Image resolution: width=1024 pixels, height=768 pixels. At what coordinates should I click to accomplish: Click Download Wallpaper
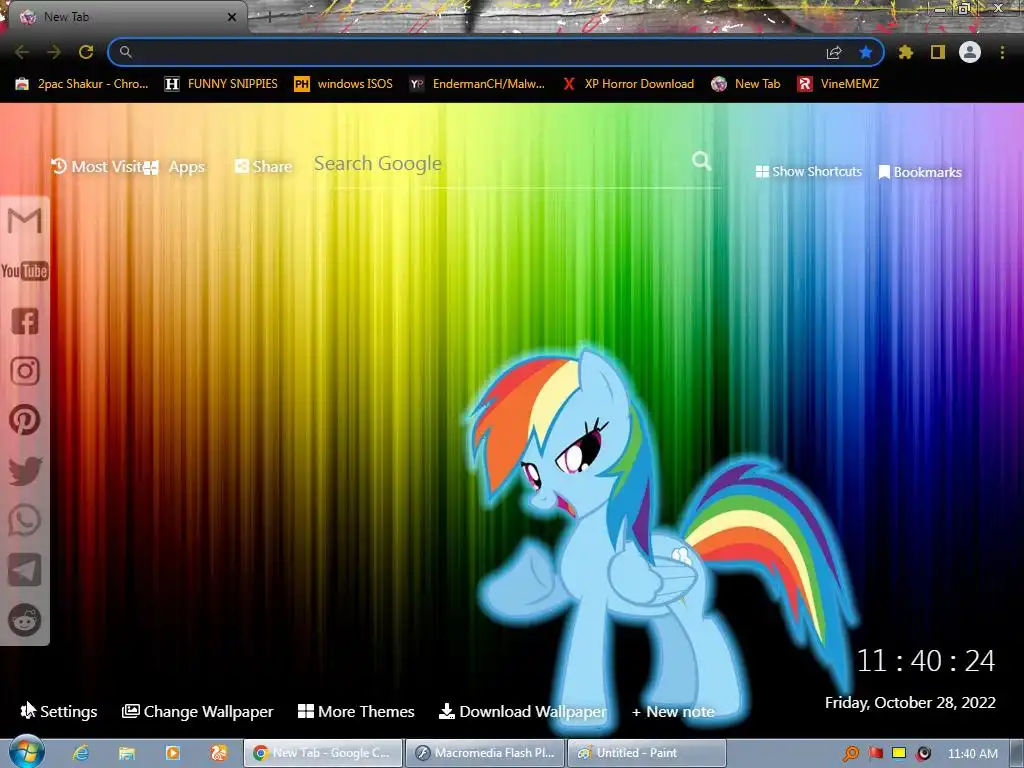click(x=522, y=711)
